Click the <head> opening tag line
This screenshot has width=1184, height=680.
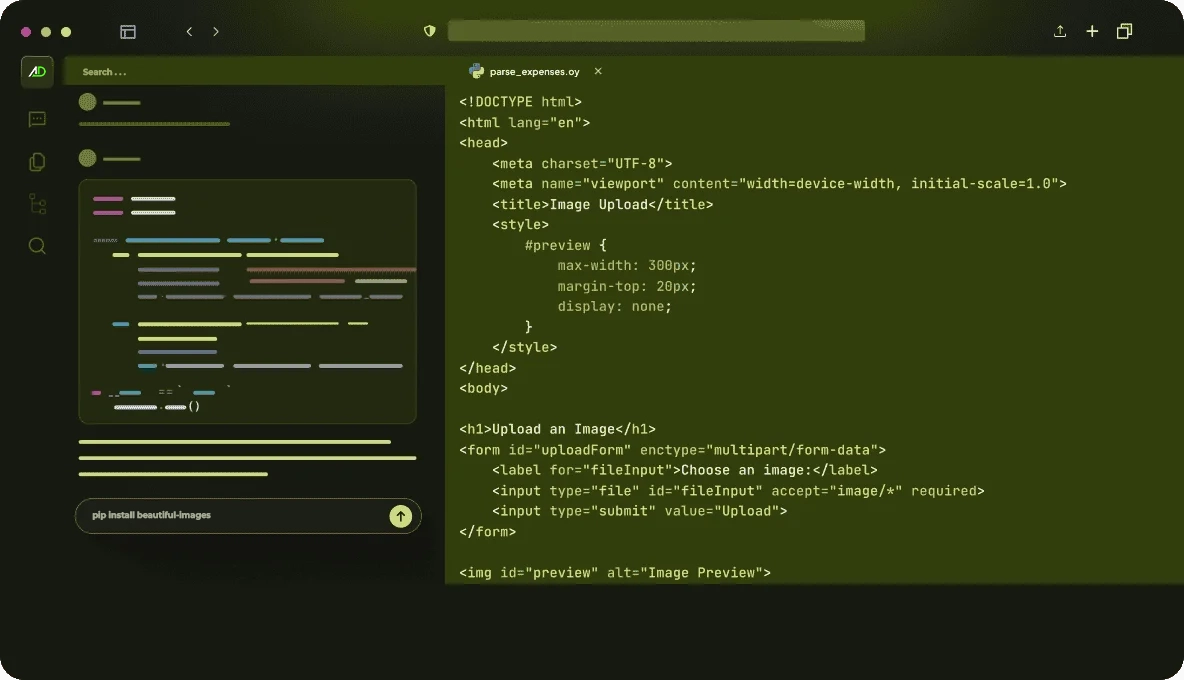pos(483,143)
